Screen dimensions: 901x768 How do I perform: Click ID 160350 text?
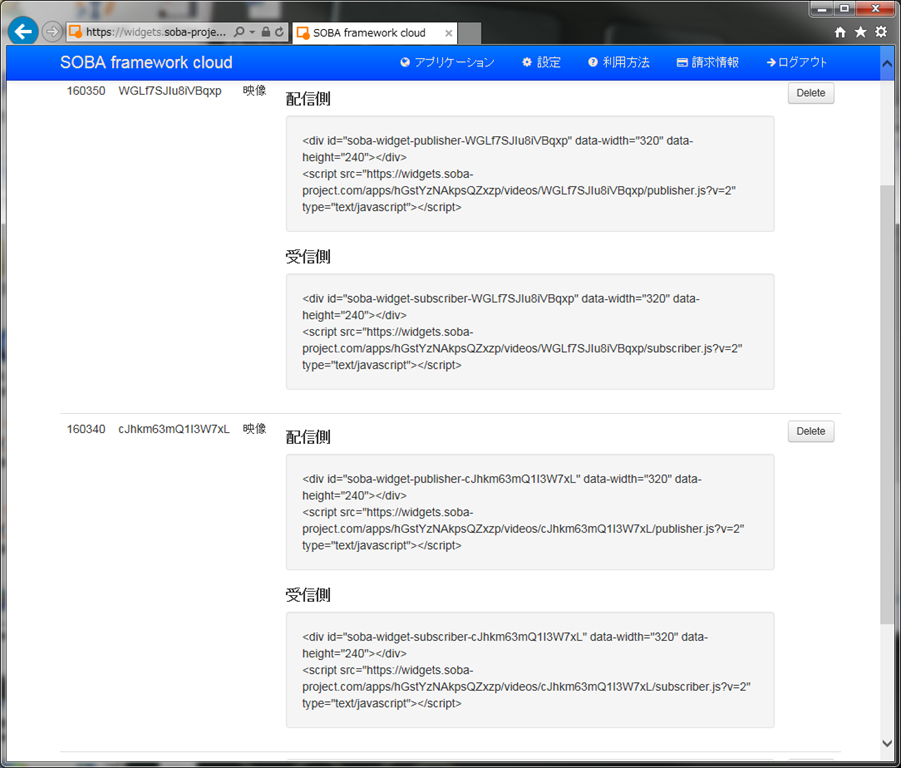86,91
